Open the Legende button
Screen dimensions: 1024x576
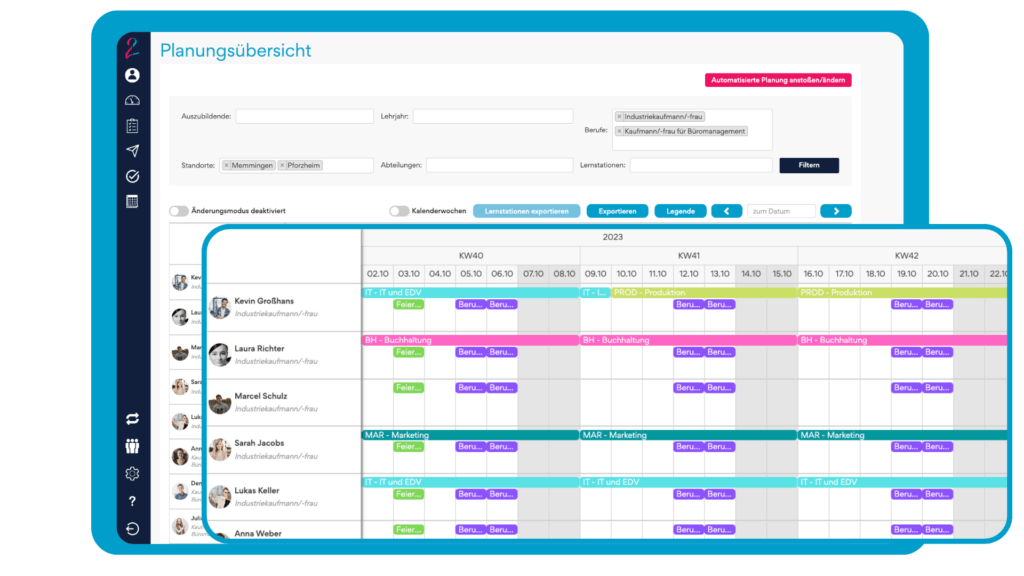pyautogui.click(x=680, y=211)
